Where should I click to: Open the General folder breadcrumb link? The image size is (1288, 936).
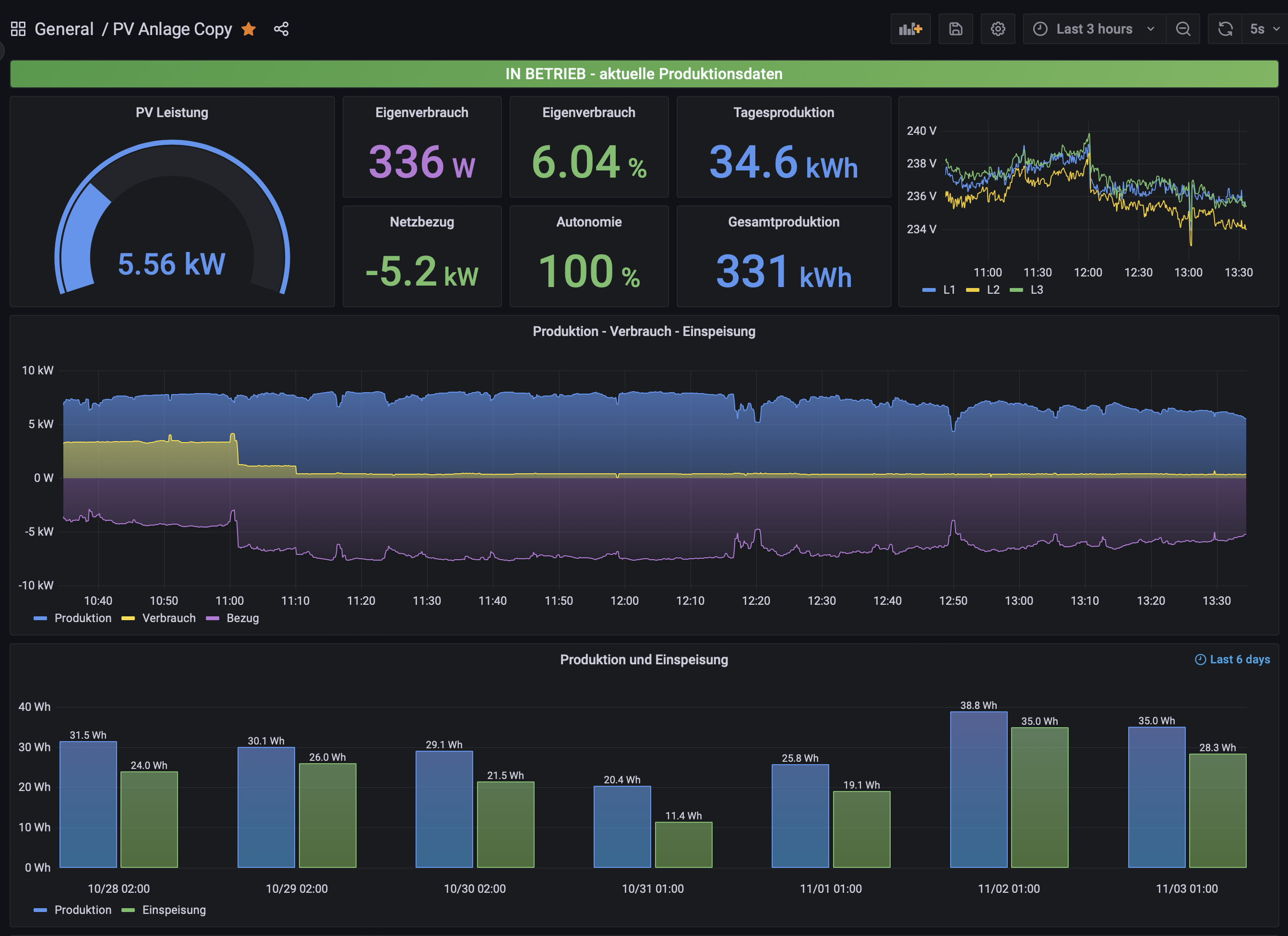coord(64,29)
